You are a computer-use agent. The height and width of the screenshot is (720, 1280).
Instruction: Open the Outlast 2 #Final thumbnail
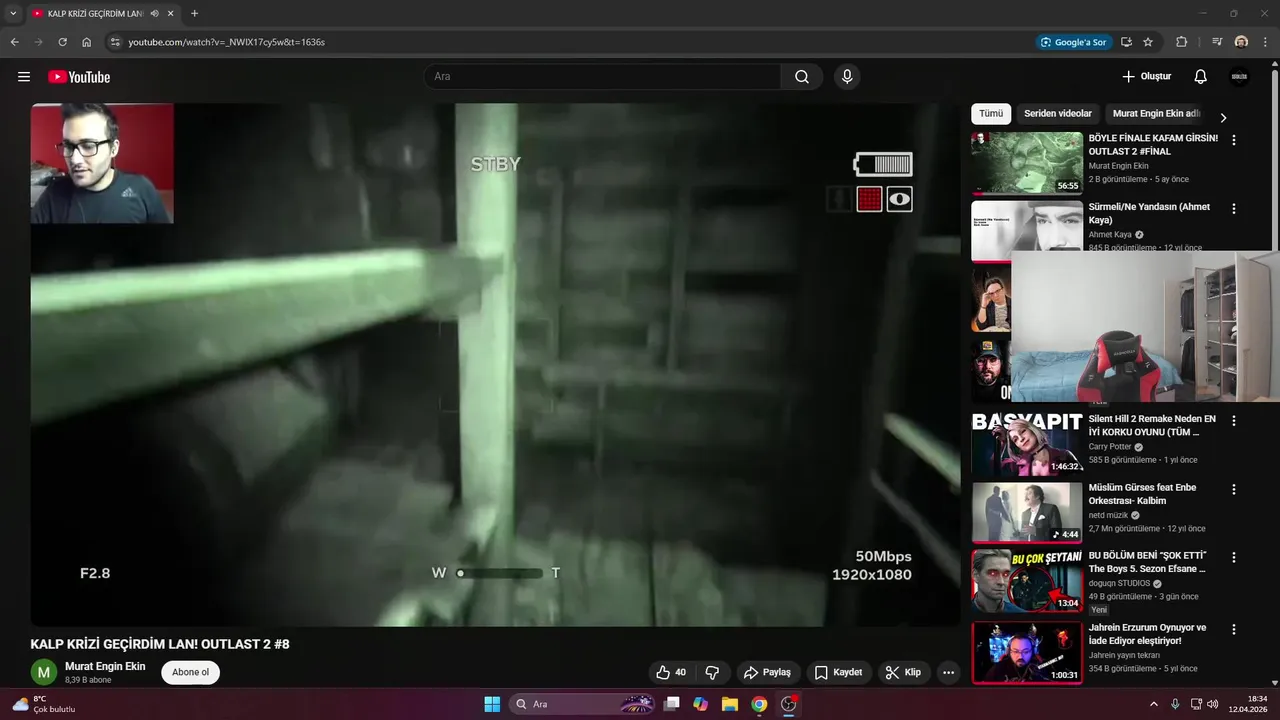(x=1027, y=163)
